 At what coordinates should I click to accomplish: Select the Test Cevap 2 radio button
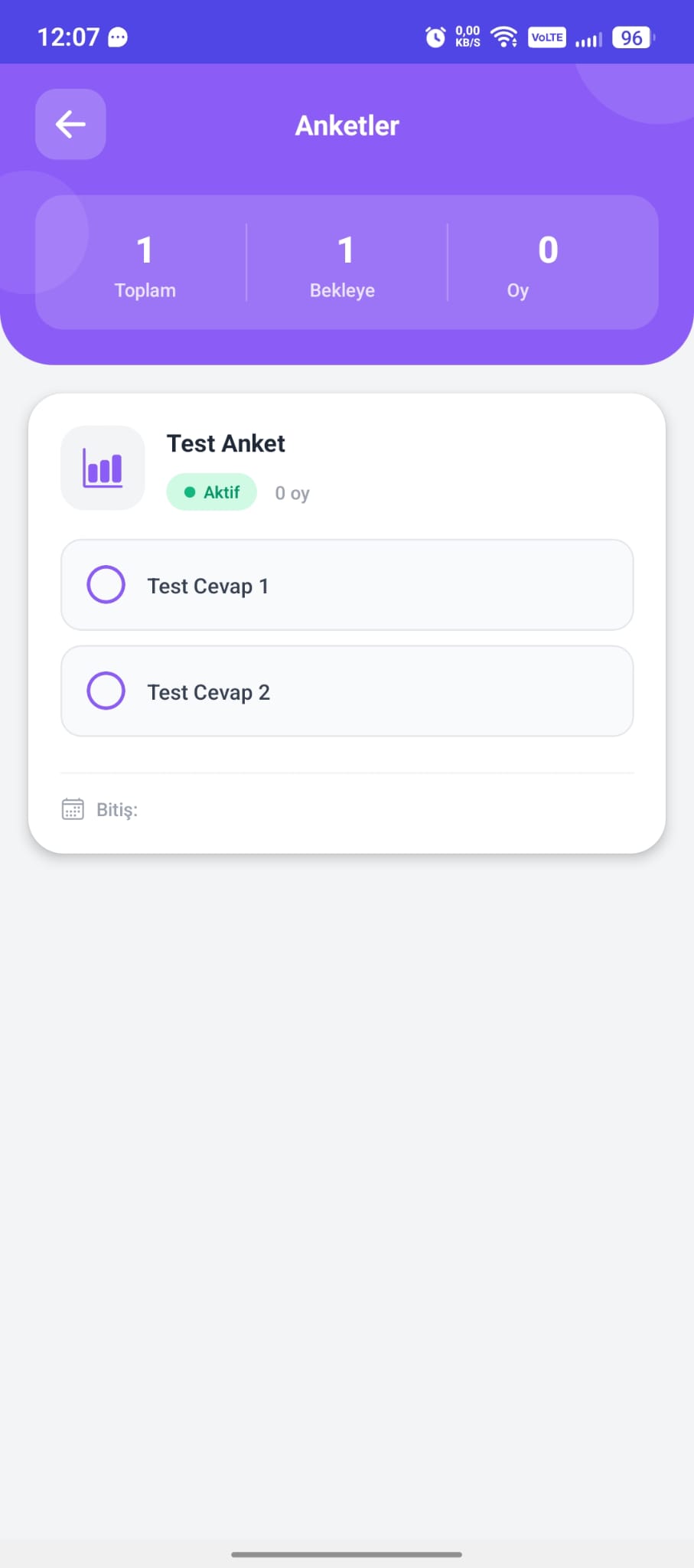(106, 691)
